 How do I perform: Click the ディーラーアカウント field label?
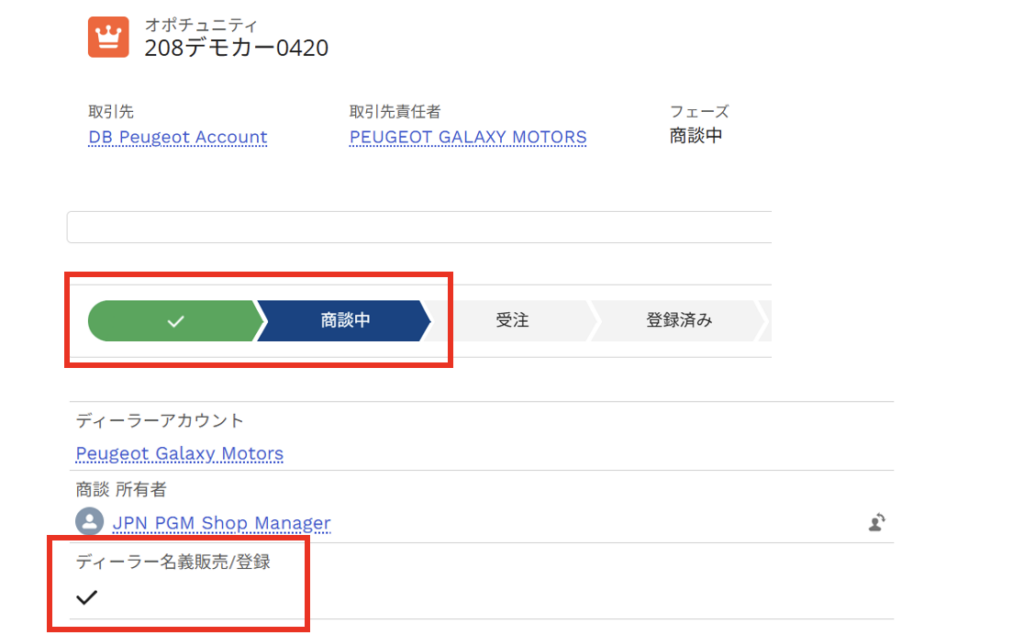[159, 421]
